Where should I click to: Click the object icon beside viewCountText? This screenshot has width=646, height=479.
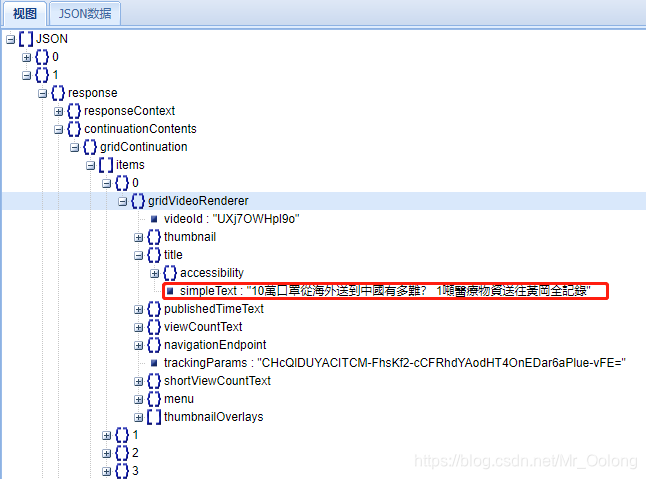(x=154, y=327)
